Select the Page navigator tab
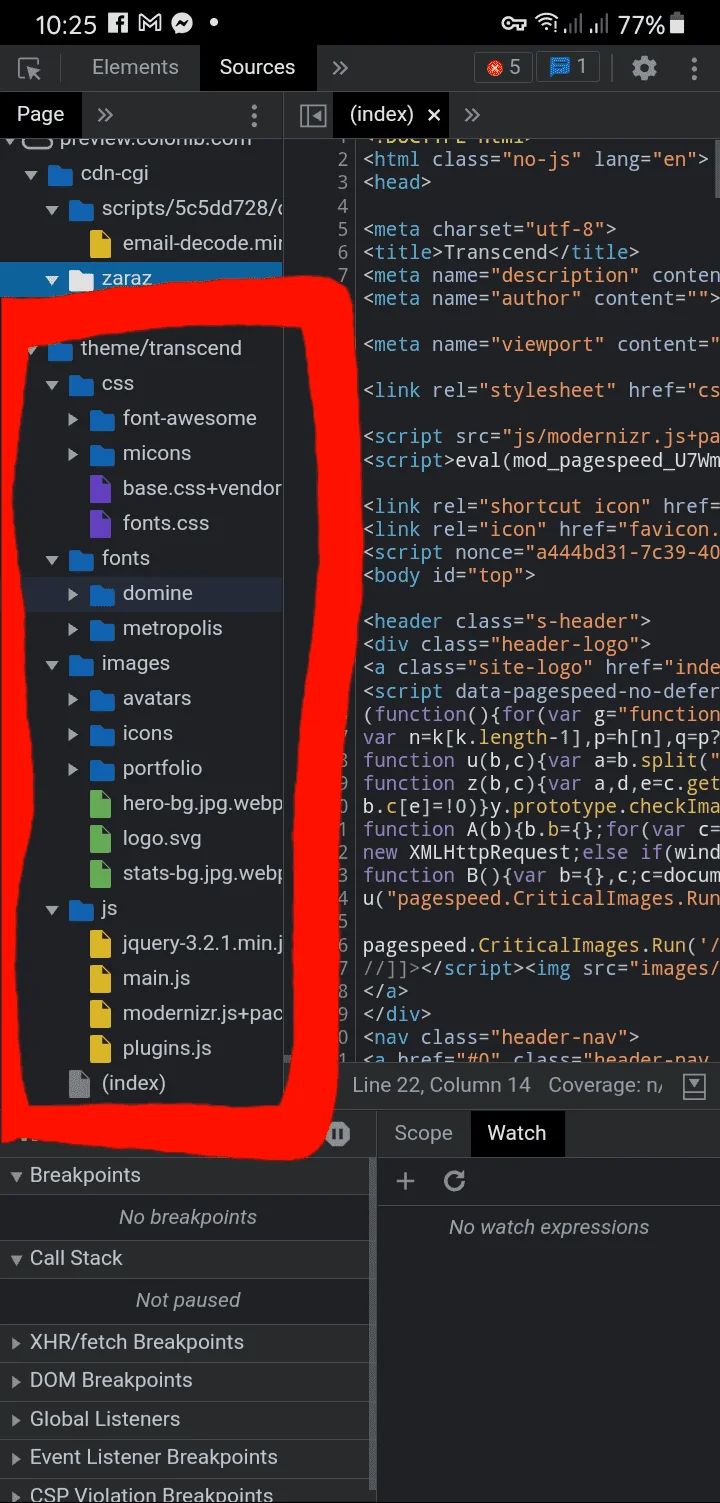The image size is (720, 1503). pos(40,115)
